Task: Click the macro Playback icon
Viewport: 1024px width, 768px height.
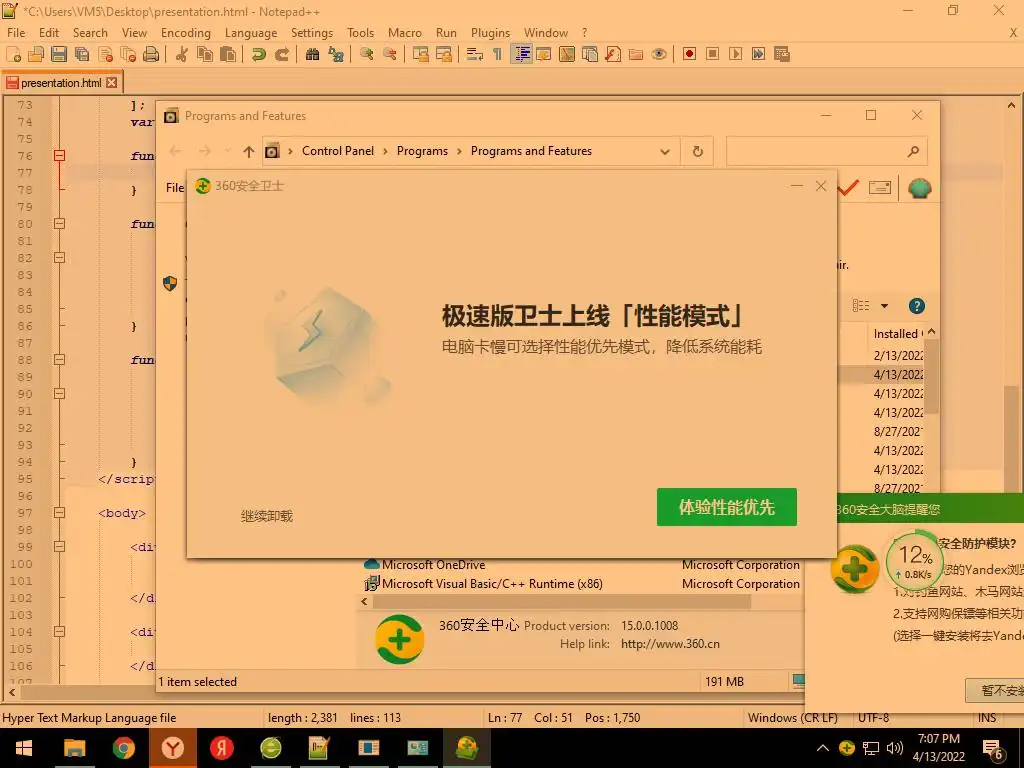Action: point(735,54)
